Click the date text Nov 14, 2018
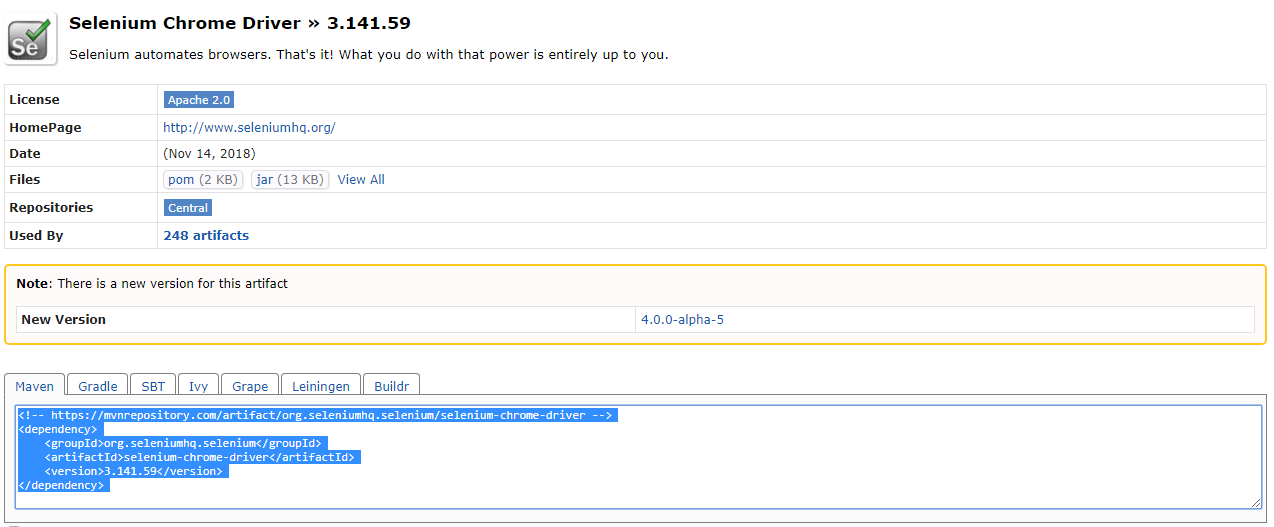 click(x=209, y=154)
